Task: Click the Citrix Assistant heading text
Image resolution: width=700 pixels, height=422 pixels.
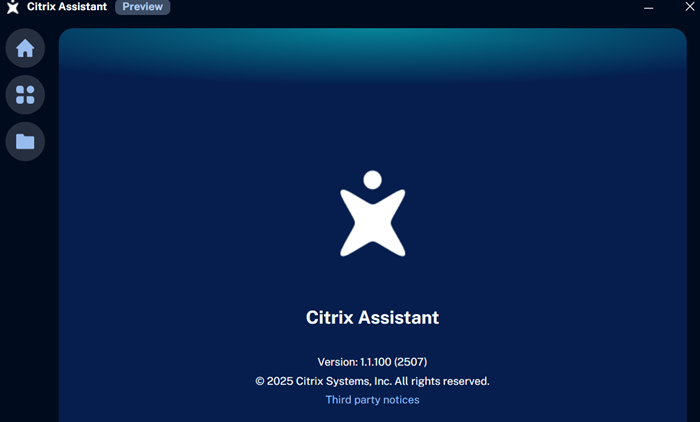Action: click(372, 318)
